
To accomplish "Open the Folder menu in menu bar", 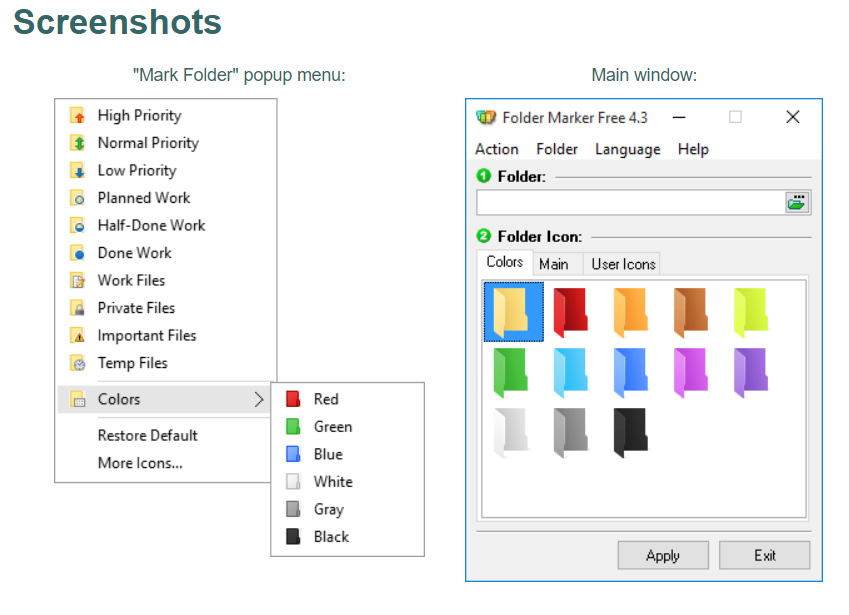I will click(x=557, y=149).
